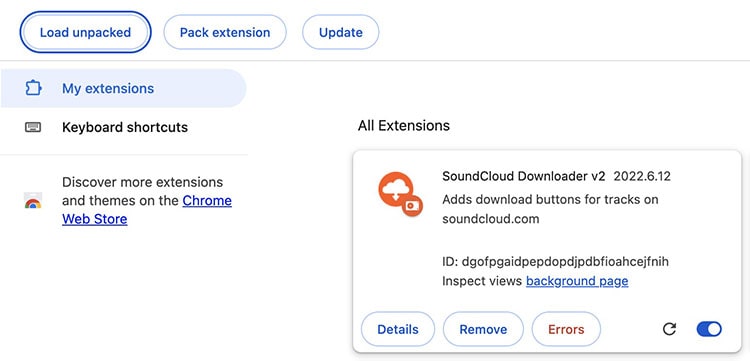Click the Load unpacked button
The width and height of the screenshot is (750, 361).
tap(85, 33)
